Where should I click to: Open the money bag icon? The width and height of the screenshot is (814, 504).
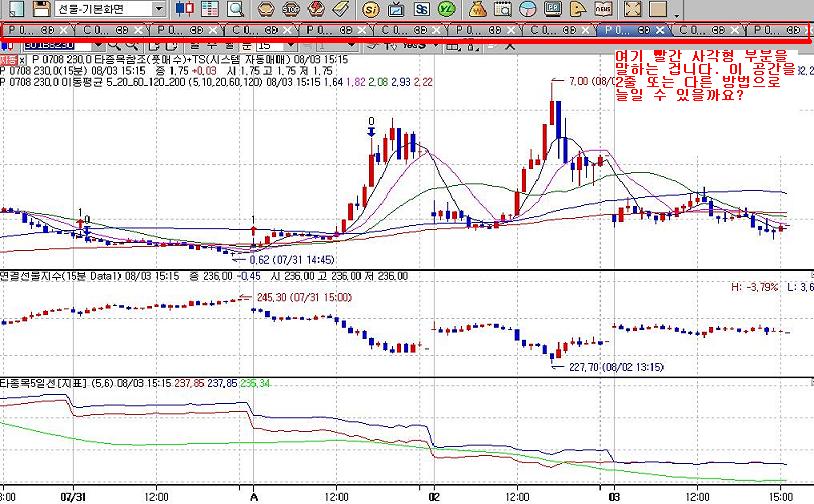(476, 9)
